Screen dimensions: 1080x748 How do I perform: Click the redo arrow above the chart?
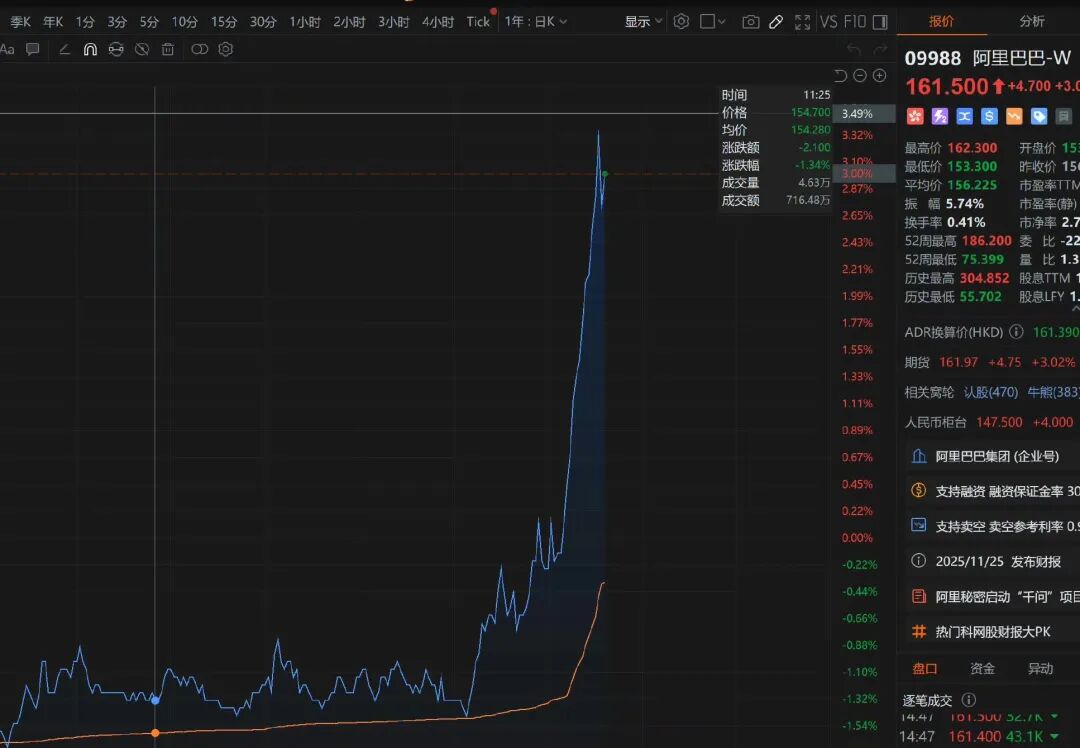880,50
